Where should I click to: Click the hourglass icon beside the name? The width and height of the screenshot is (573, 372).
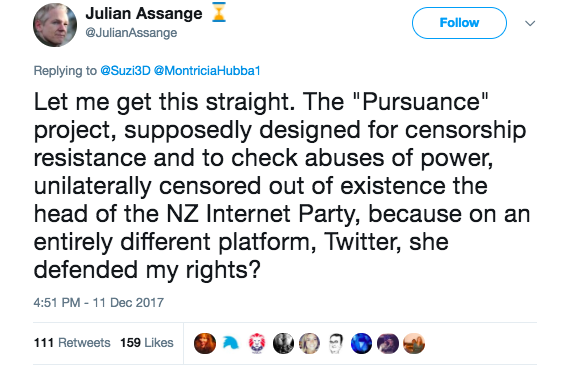[219, 12]
